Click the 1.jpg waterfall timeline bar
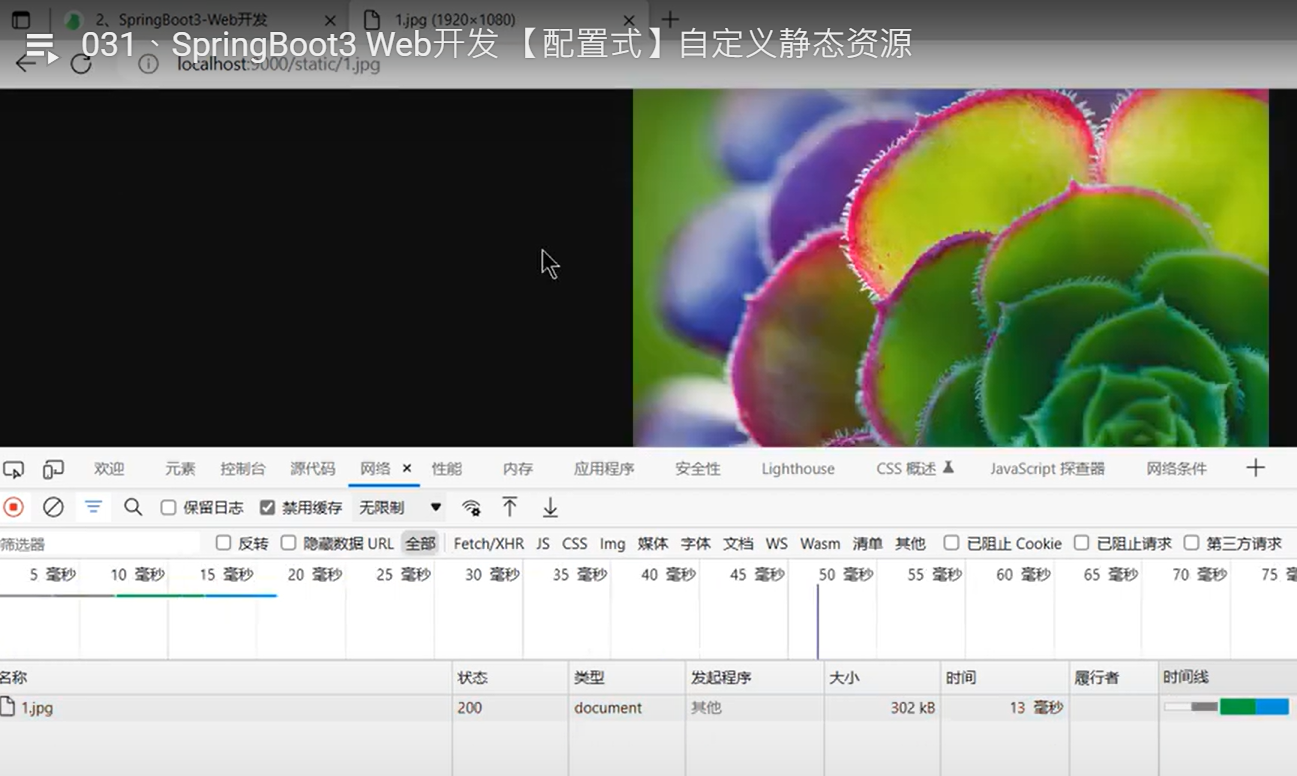The width and height of the screenshot is (1297, 776). (1226, 707)
